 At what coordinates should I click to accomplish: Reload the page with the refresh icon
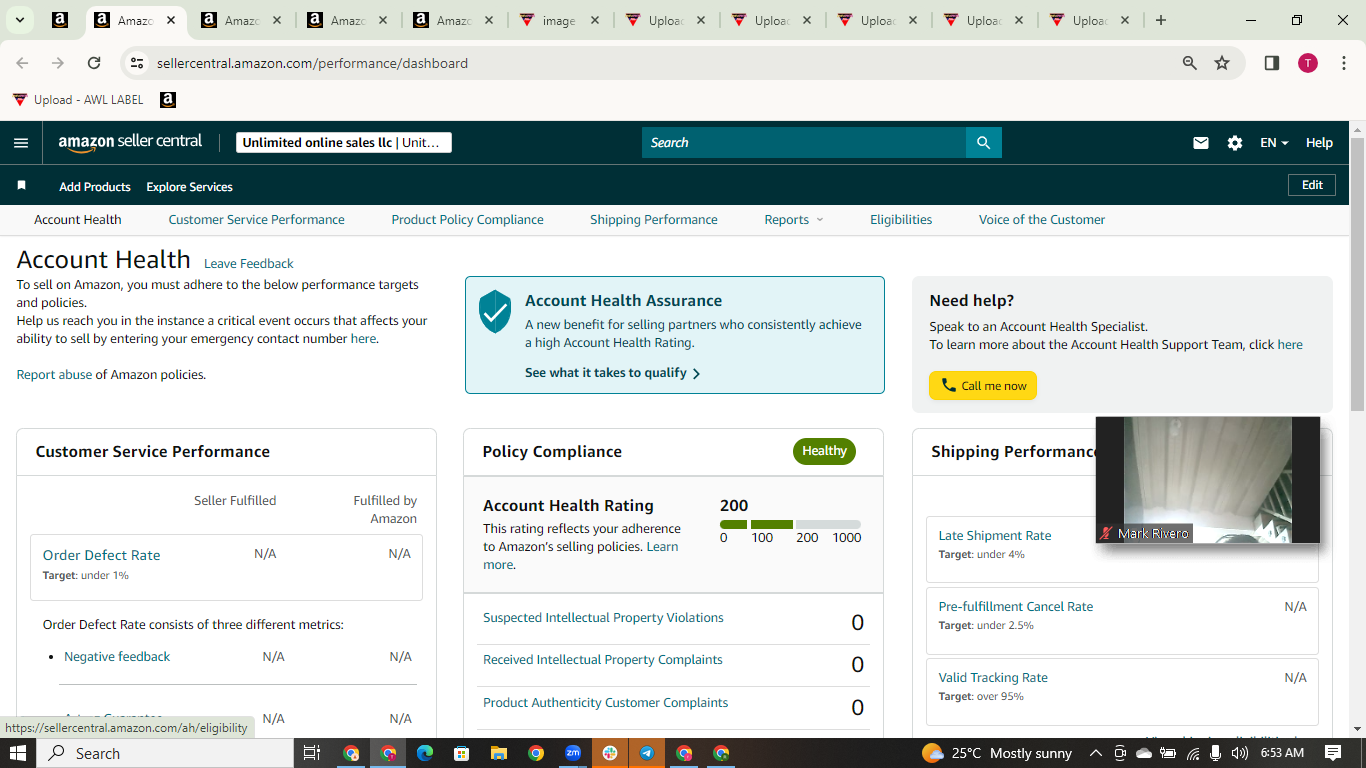94,63
